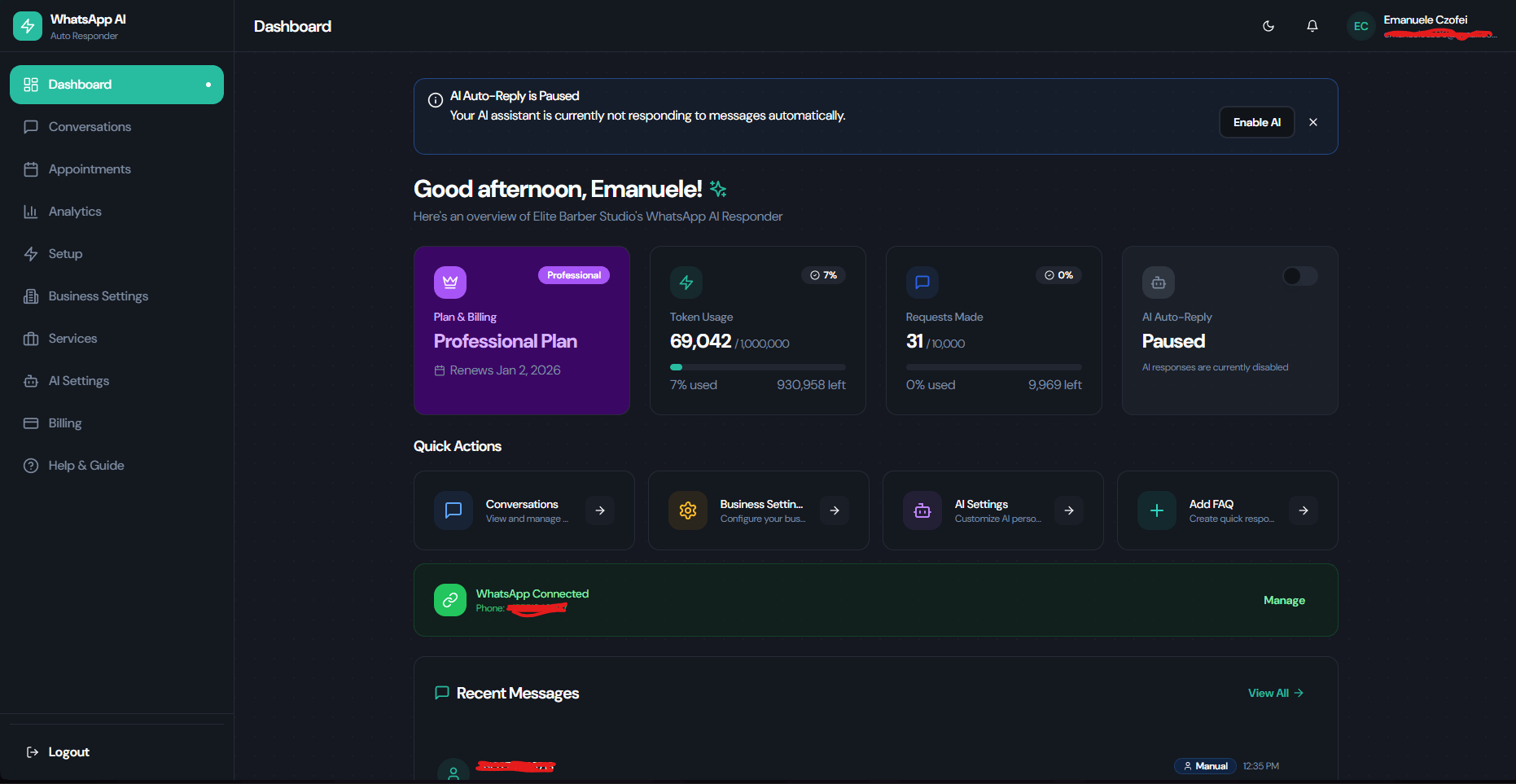Click the 'Paused' status text
Image resolution: width=1516 pixels, height=784 pixels.
(1173, 341)
